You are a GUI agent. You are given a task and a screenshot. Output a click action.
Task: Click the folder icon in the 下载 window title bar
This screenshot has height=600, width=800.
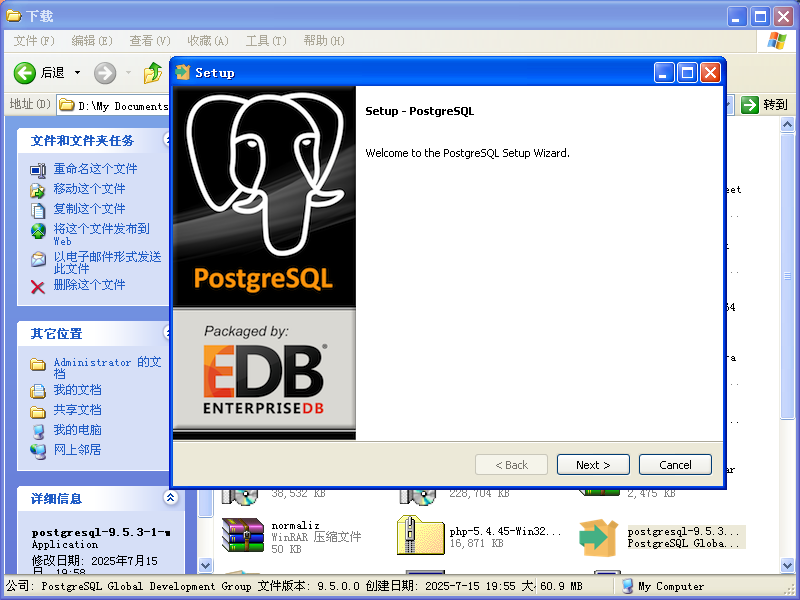[x=14, y=16]
